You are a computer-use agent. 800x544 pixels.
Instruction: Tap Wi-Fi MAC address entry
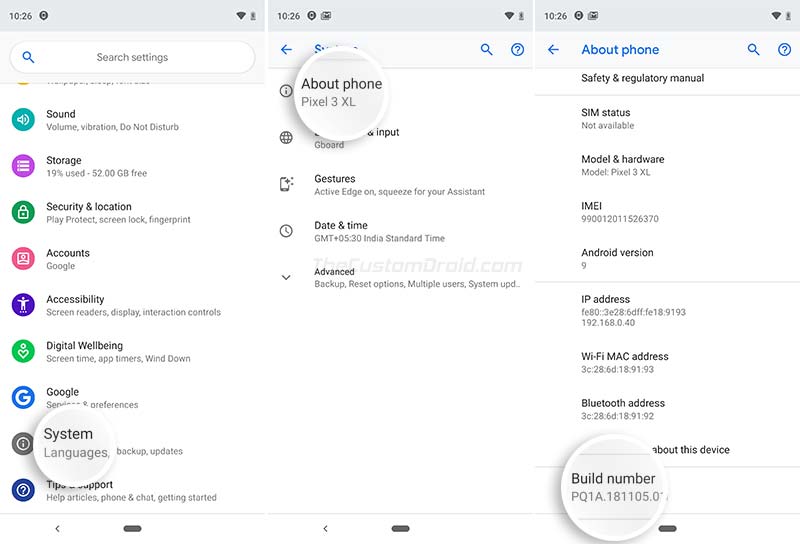tap(667, 362)
